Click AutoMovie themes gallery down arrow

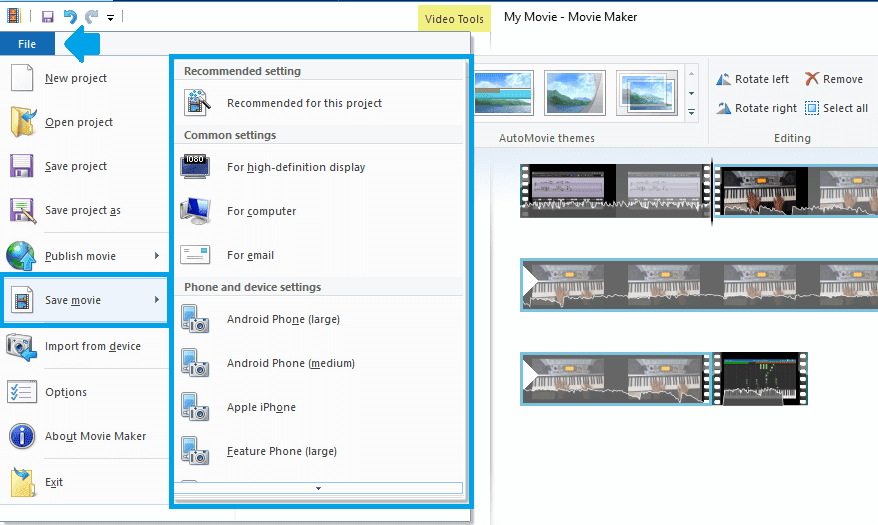point(692,93)
